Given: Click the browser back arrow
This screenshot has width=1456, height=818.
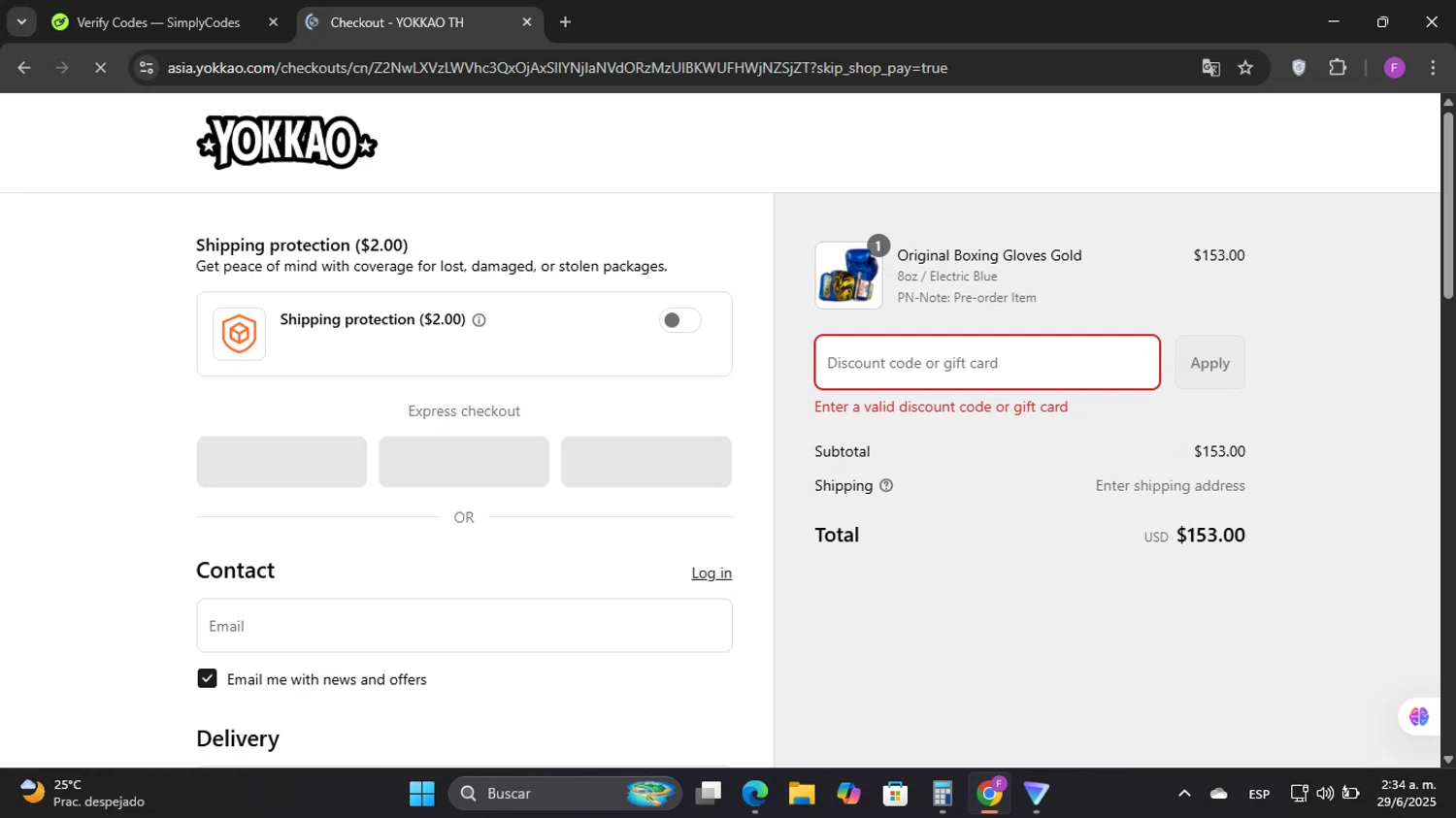Looking at the screenshot, I should tap(24, 68).
